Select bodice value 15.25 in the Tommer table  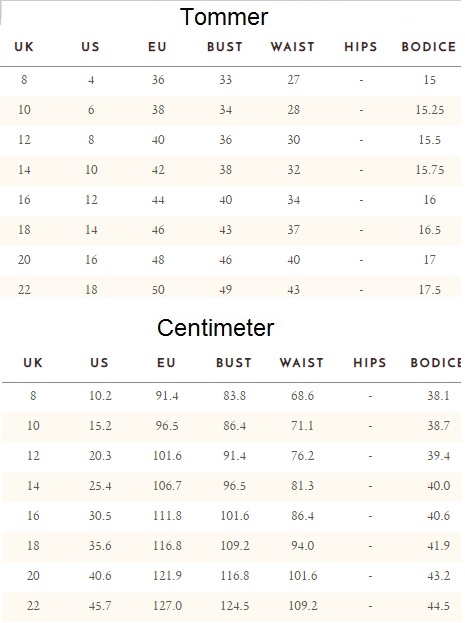pos(430,110)
